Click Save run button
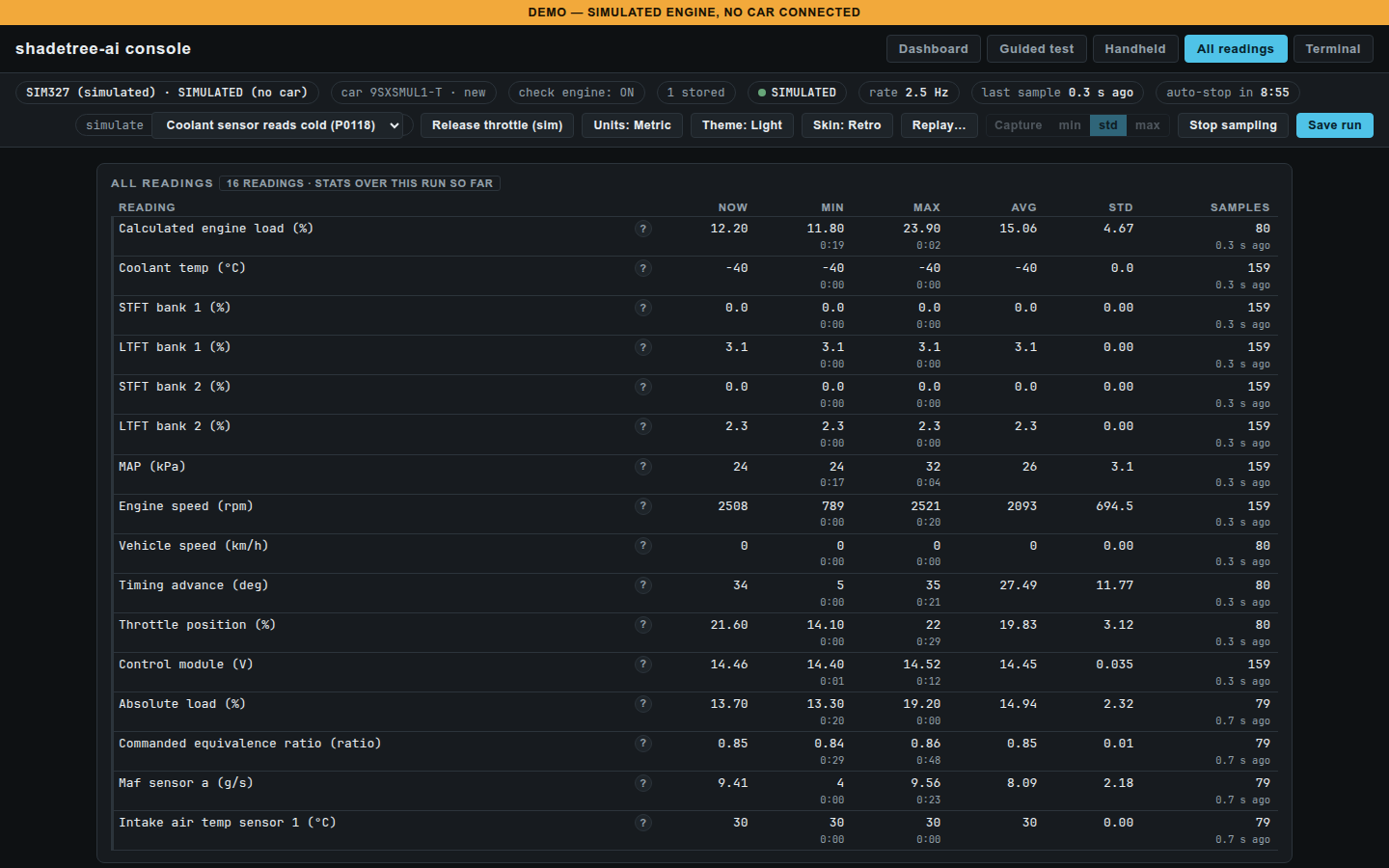Viewport: 1389px width, 868px height. coord(1335,125)
